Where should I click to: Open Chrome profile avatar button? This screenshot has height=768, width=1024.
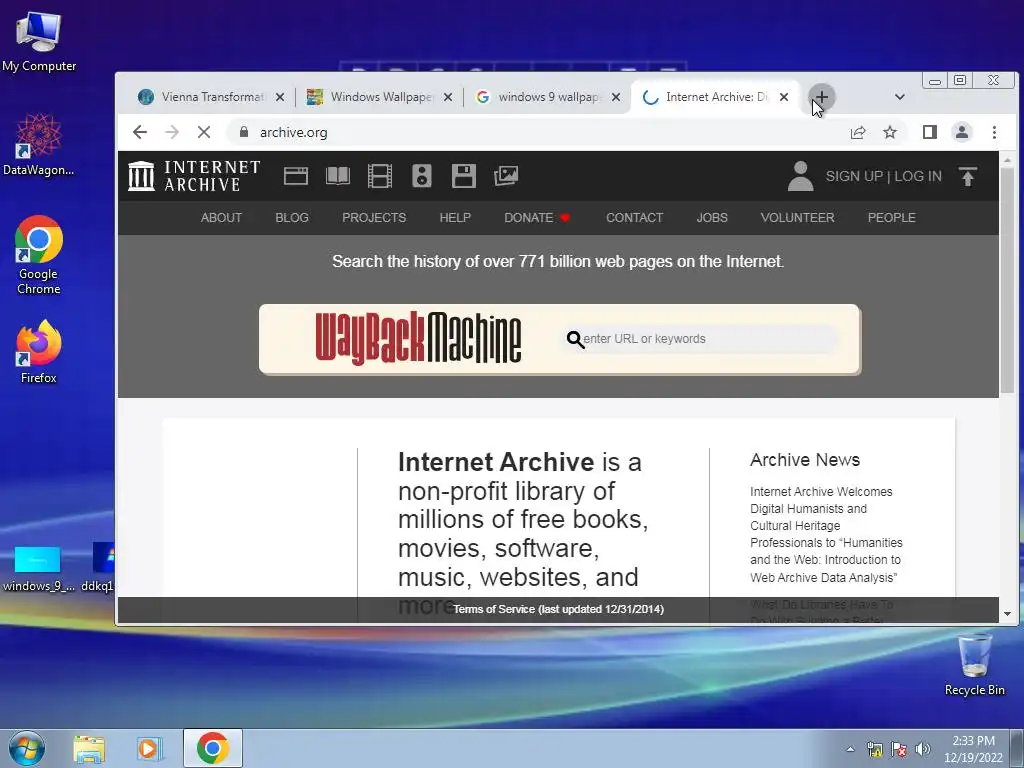click(961, 133)
